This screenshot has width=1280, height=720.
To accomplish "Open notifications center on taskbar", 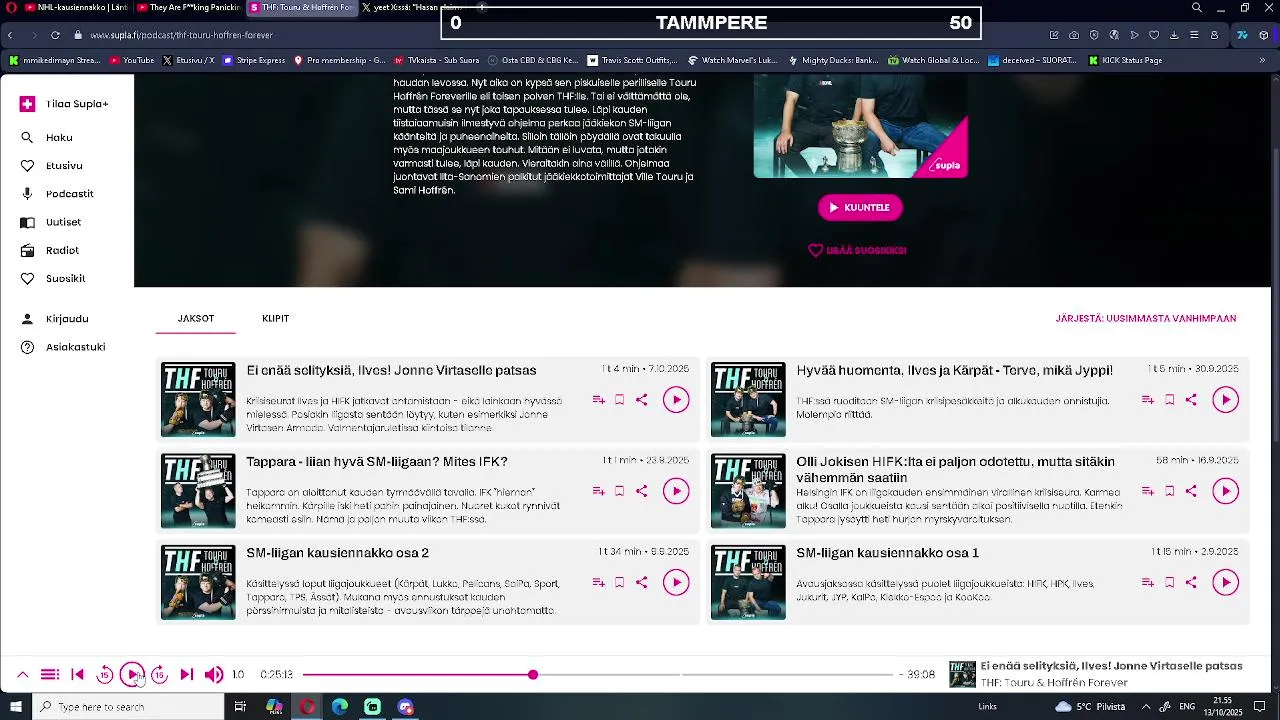I will (x=1260, y=707).
